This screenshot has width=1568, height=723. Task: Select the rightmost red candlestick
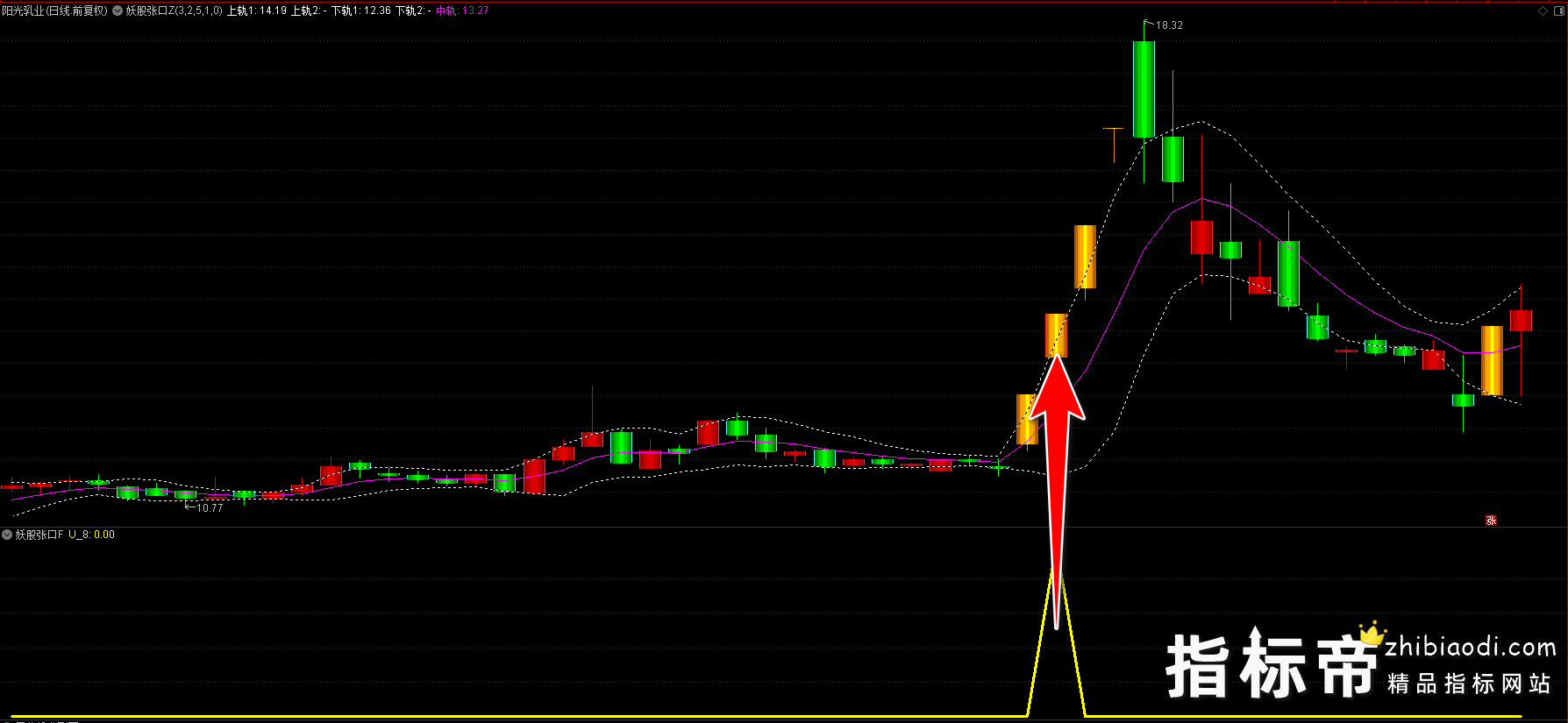click(x=1521, y=321)
